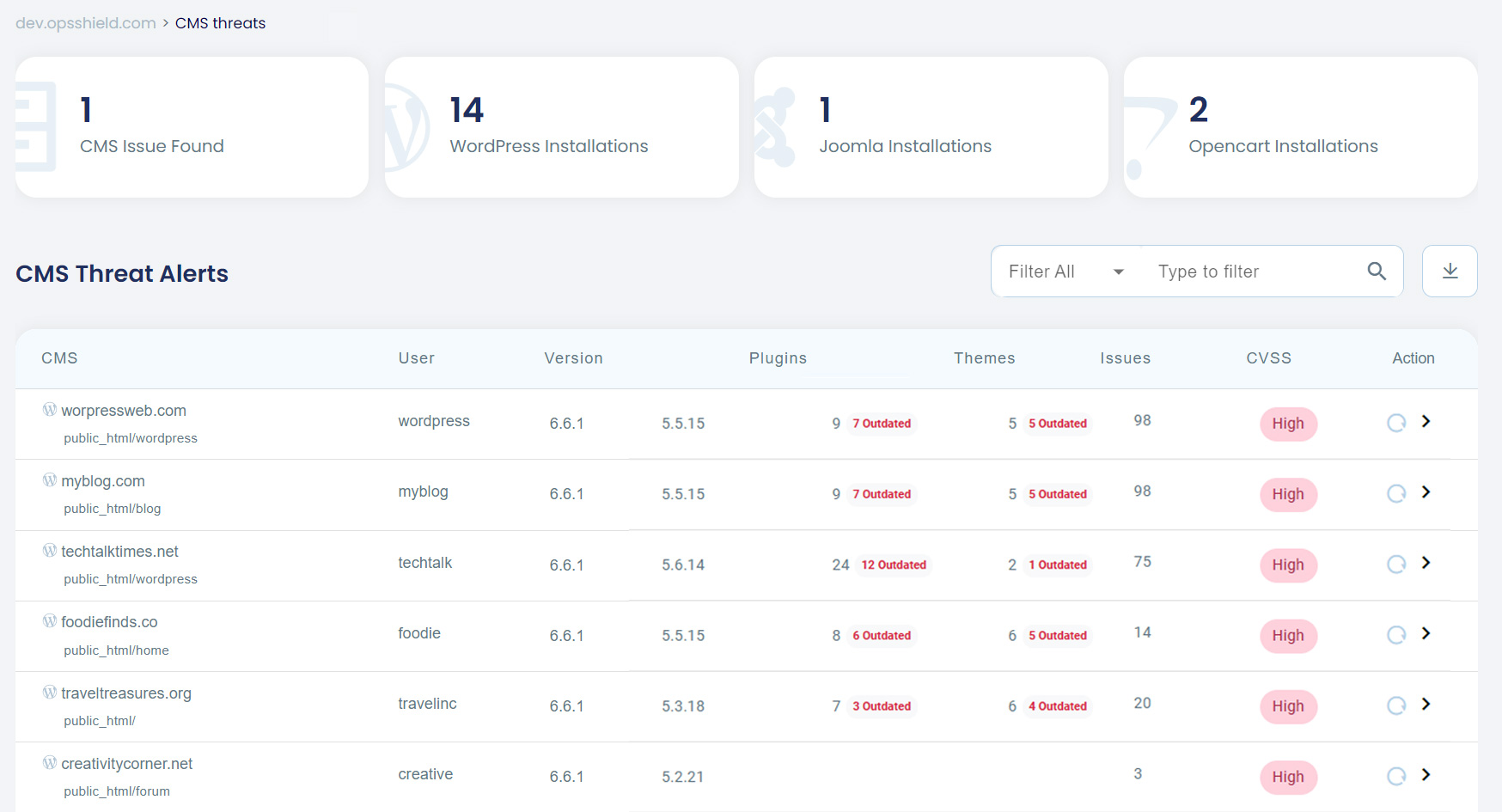
Task: Click the Version column header
Action: (x=574, y=358)
